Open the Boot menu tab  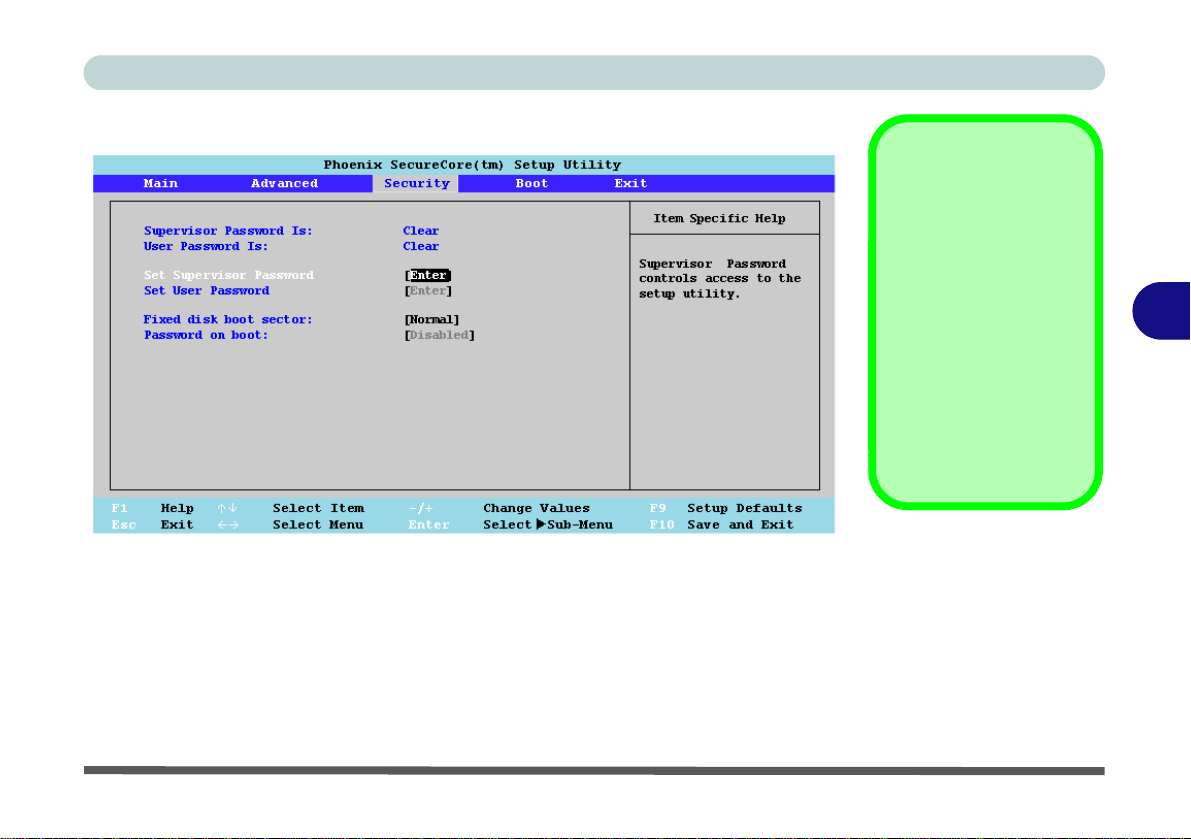click(x=532, y=183)
